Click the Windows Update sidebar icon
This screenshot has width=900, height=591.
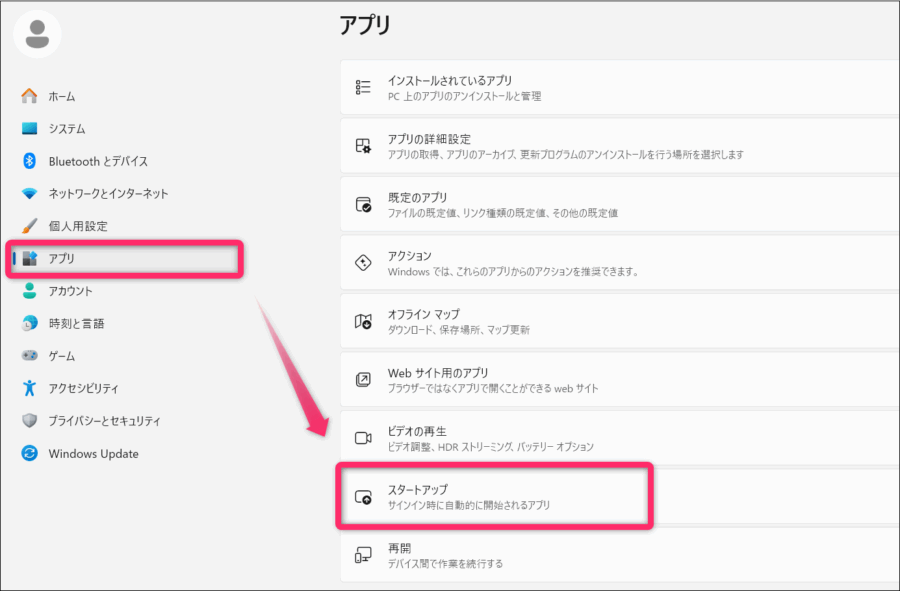coord(27,453)
